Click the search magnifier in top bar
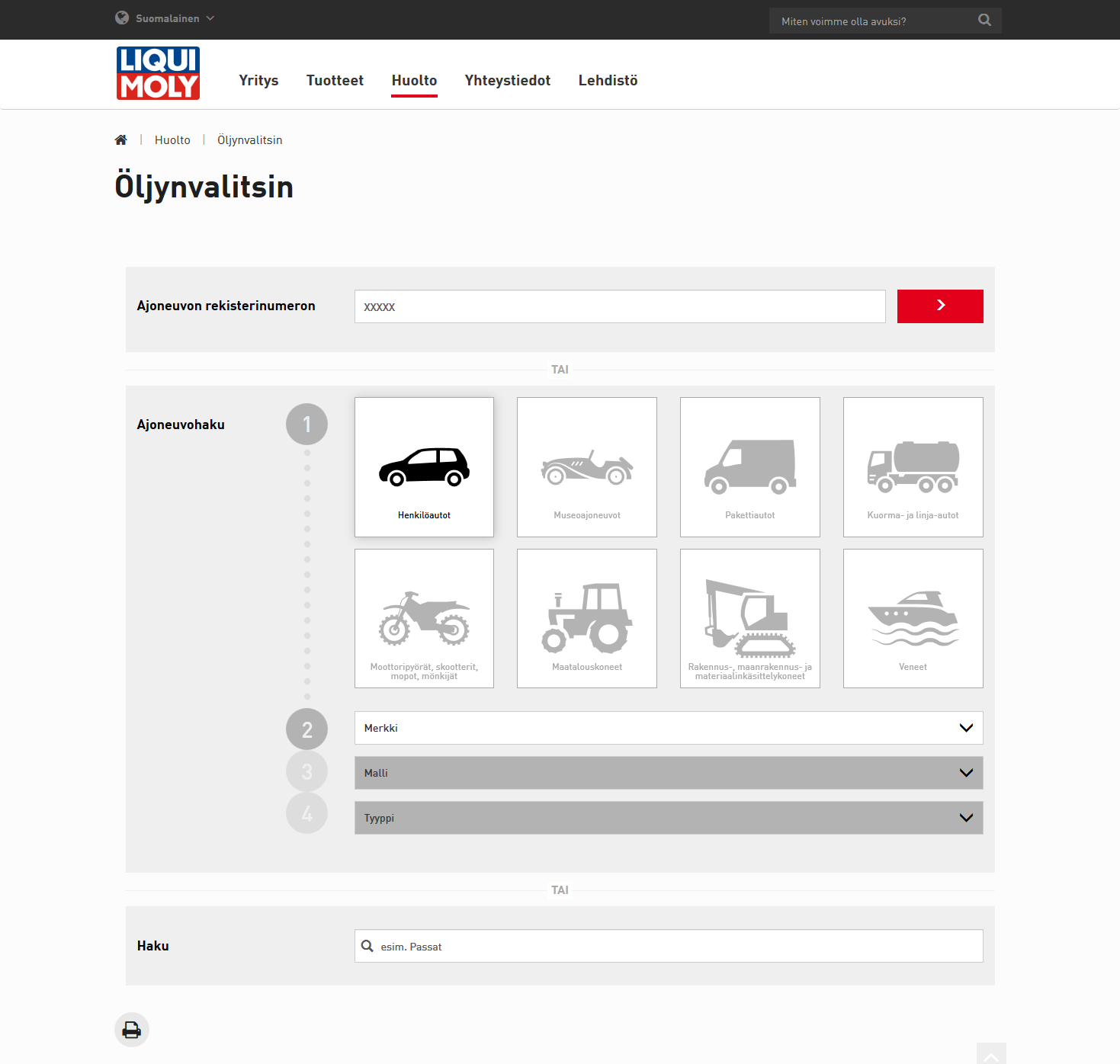 984,21
